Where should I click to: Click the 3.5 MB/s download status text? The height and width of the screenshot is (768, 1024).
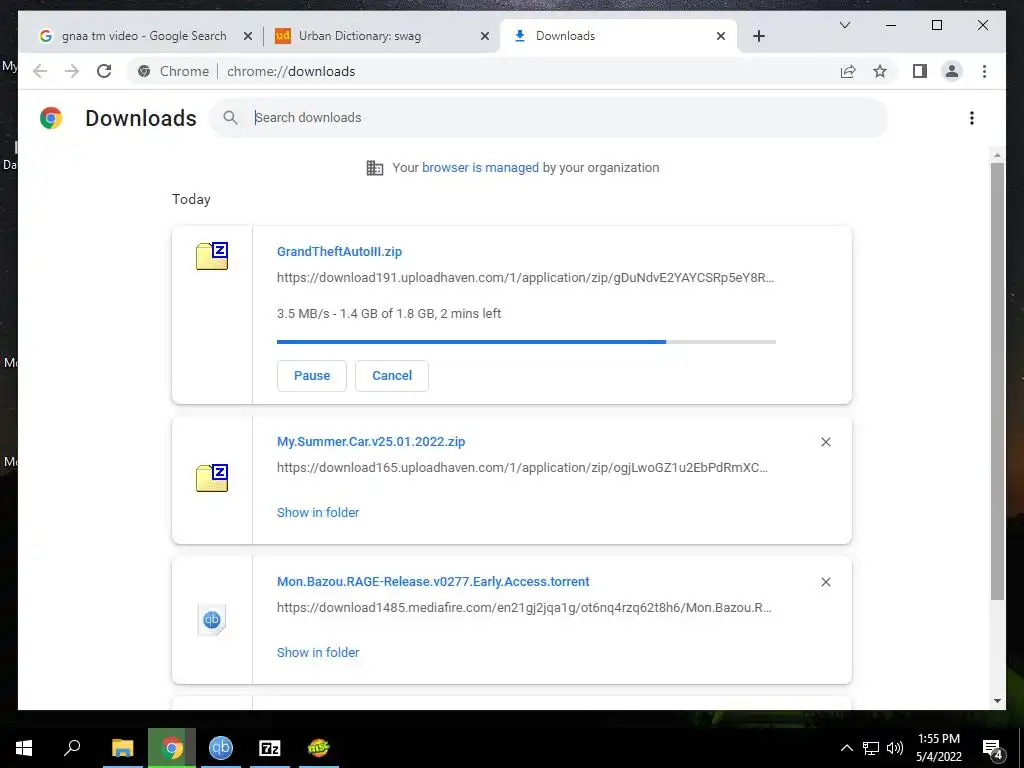pyautogui.click(x=389, y=313)
